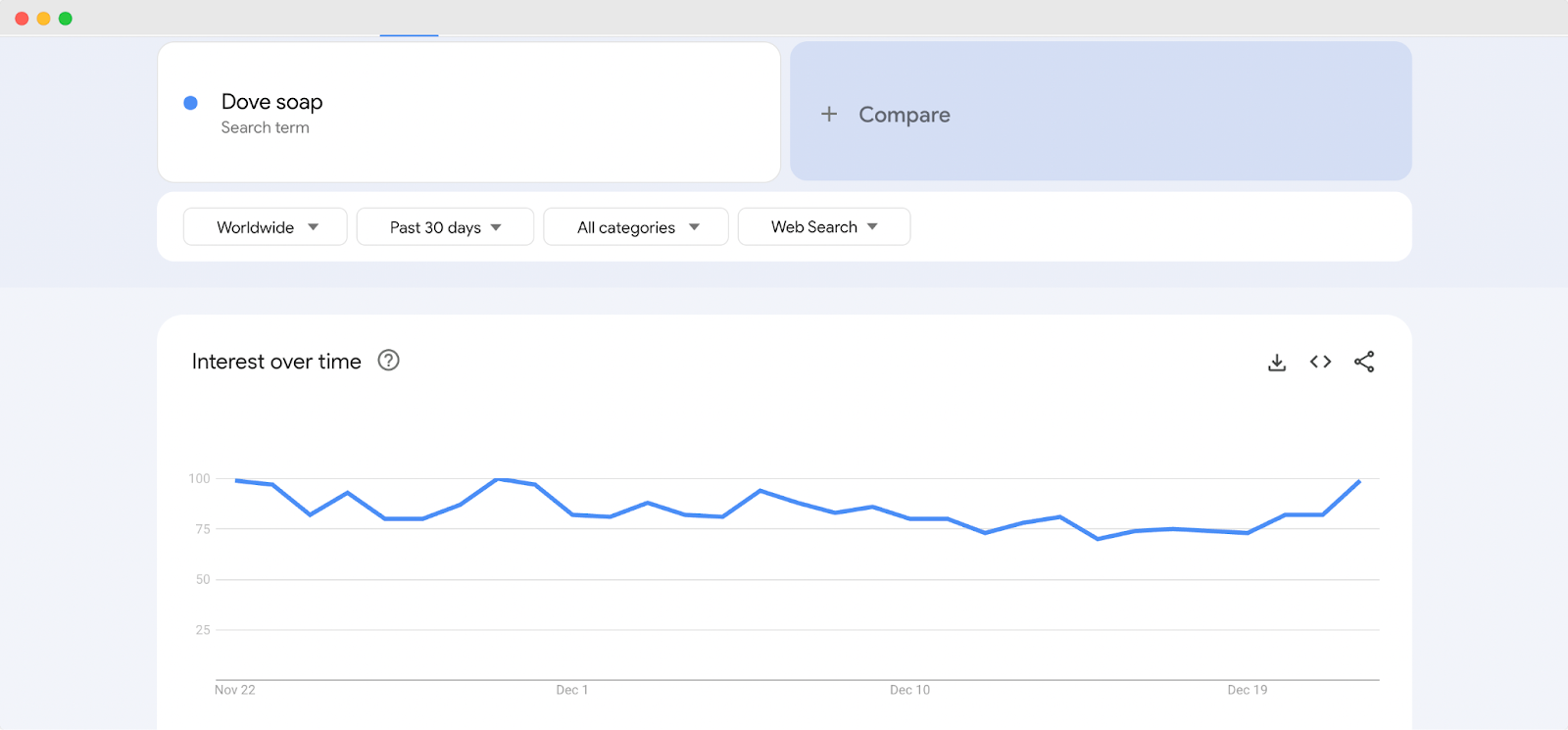Click the mid-December dip on the trend line

[x=1098, y=537]
